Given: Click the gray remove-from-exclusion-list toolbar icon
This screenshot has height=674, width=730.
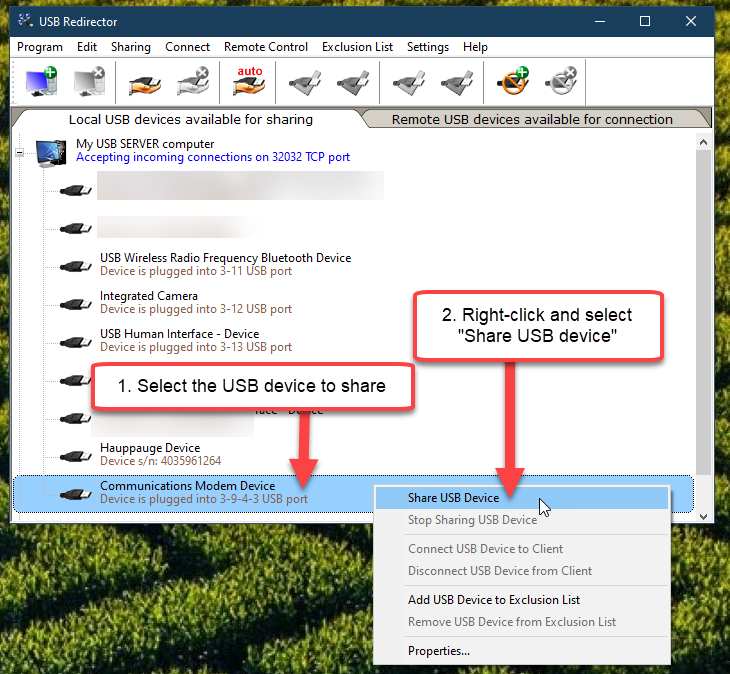Looking at the screenshot, I should coord(560,82).
